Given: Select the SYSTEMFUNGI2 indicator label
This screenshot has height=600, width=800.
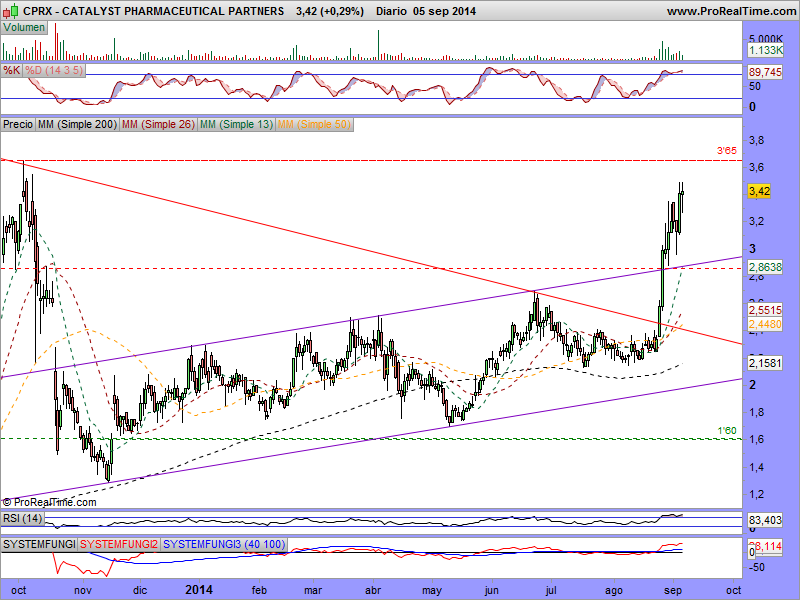Looking at the screenshot, I should (119, 544).
